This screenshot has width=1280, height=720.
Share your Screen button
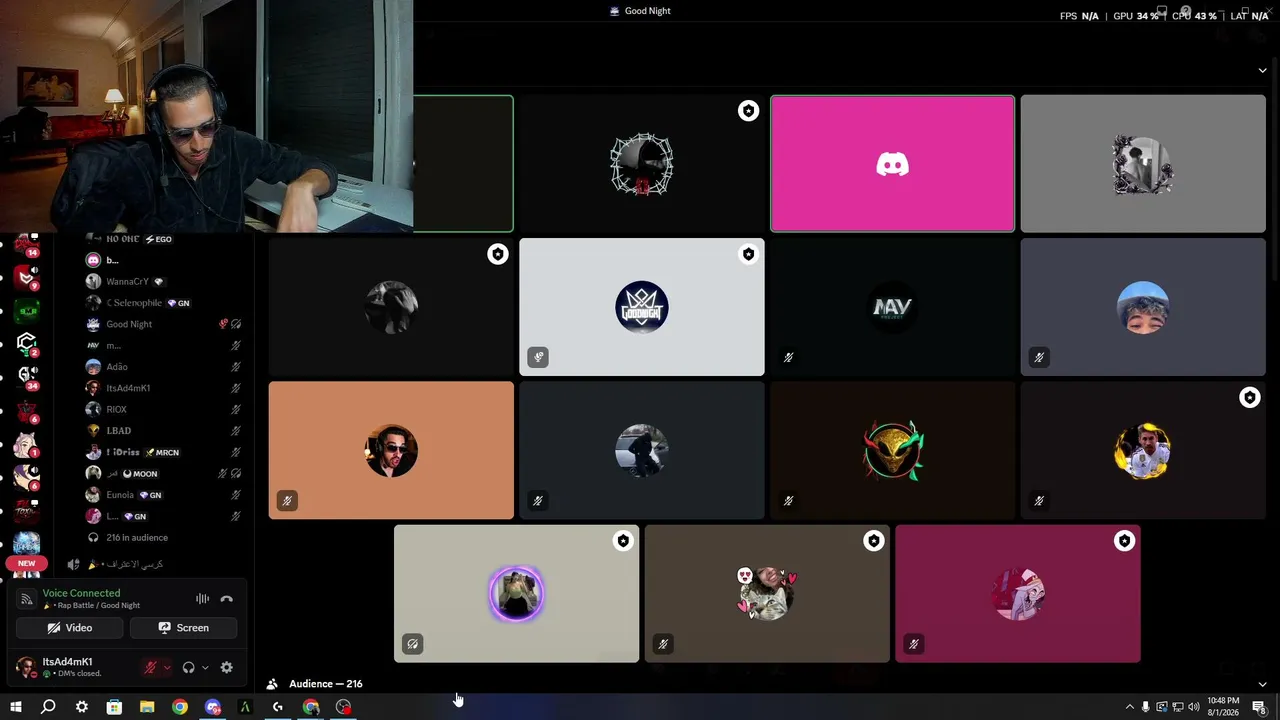(183, 628)
